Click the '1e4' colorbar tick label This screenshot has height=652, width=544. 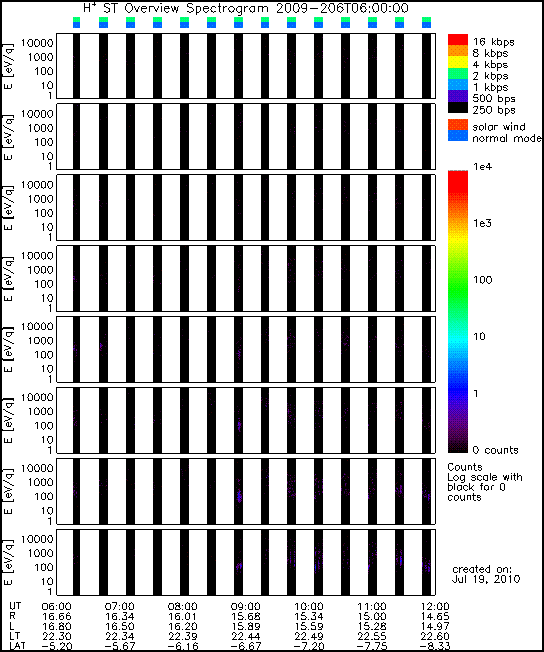coord(482,167)
